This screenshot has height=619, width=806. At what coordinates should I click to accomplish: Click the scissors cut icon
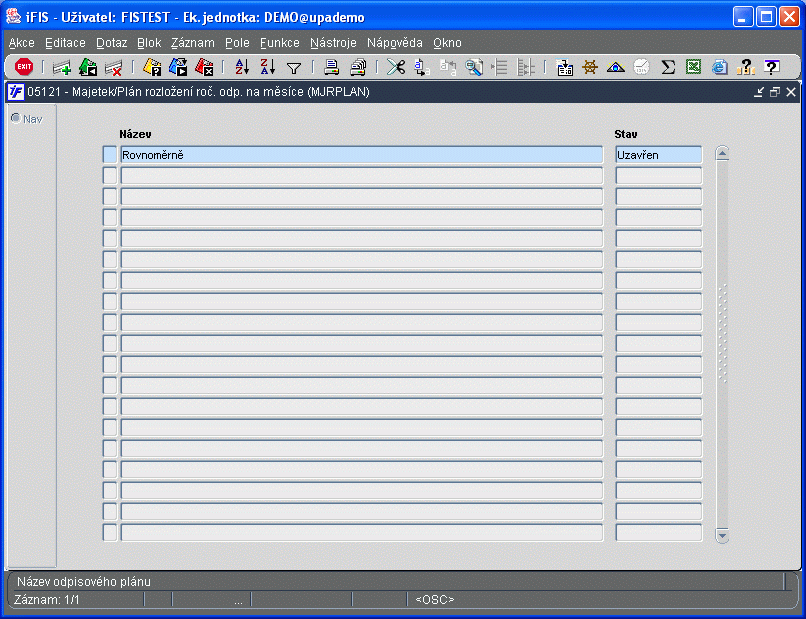tap(396, 67)
